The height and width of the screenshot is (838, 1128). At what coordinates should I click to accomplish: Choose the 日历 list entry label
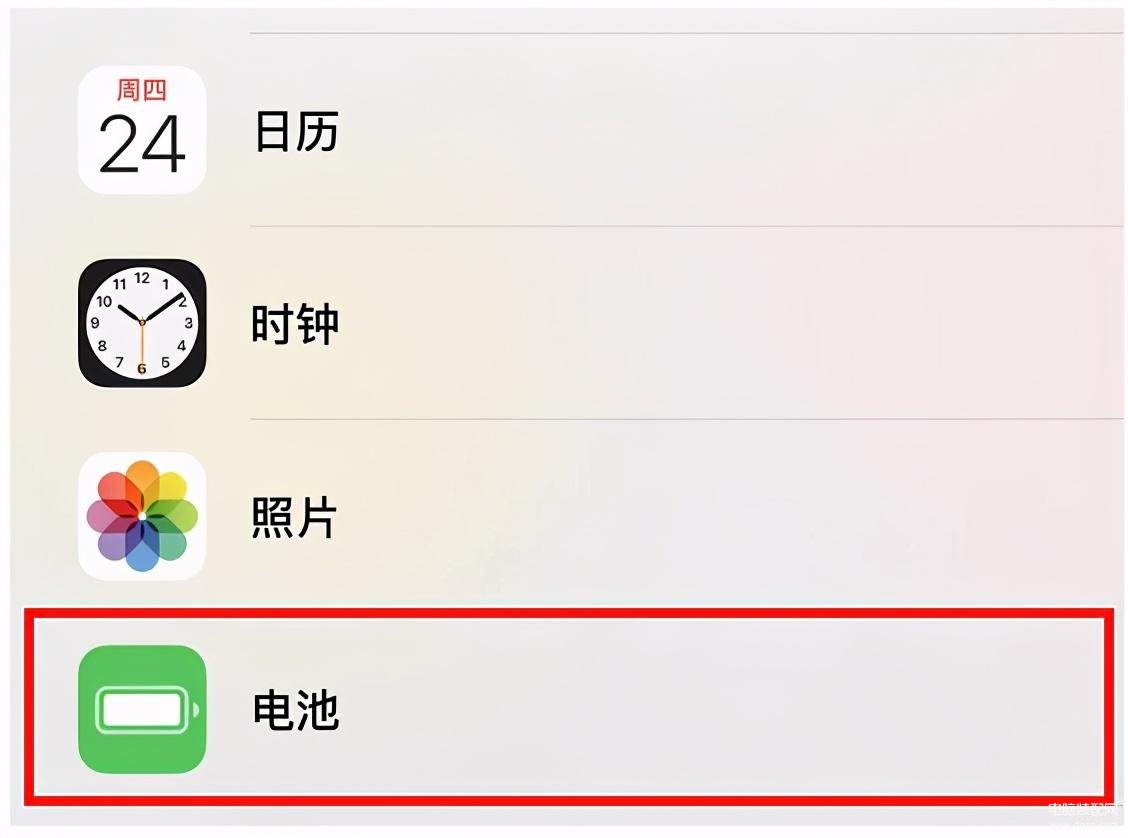(296, 131)
